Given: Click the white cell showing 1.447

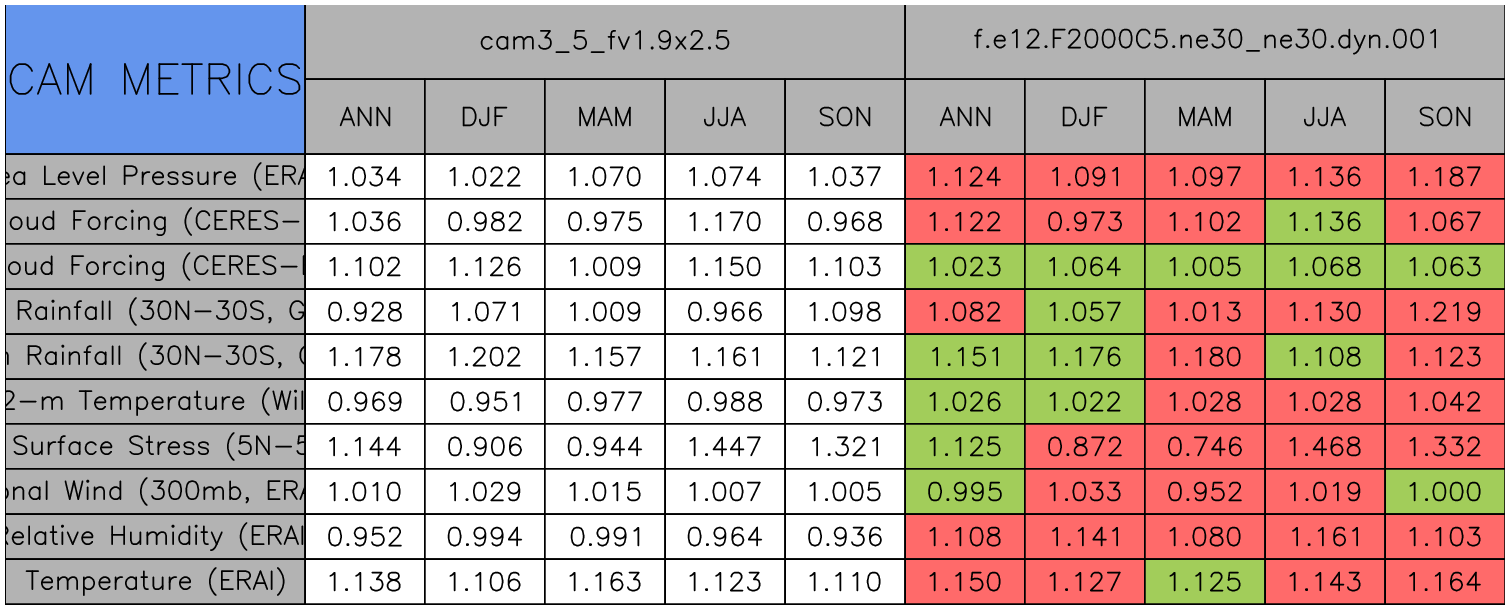Looking at the screenshot, I should [724, 446].
